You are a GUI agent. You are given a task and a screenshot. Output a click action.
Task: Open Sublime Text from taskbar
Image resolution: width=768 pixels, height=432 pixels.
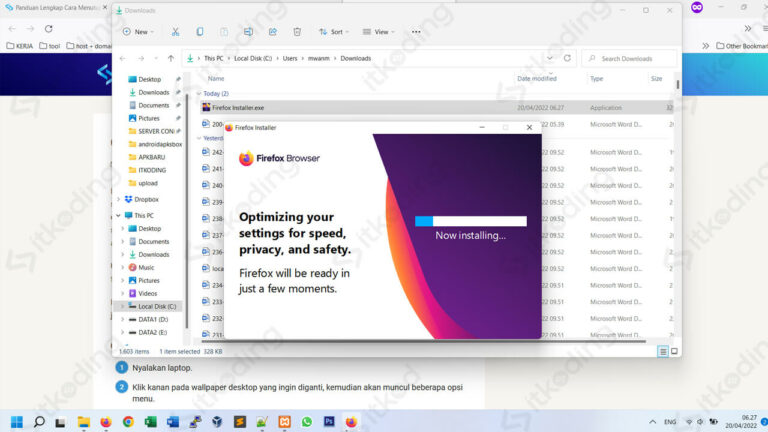point(240,422)
